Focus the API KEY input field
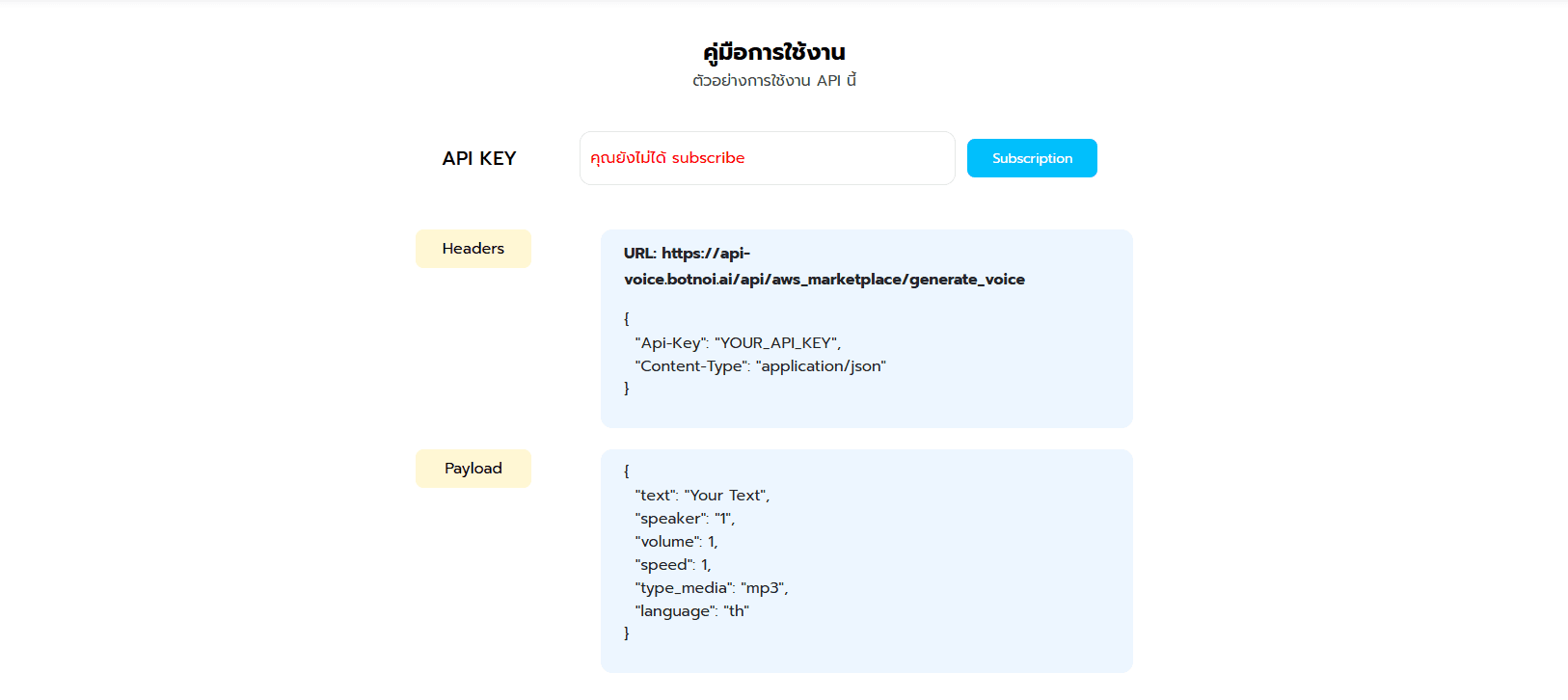The height and width of the screenshot is (700, 1568). click(x=767, y=158)
